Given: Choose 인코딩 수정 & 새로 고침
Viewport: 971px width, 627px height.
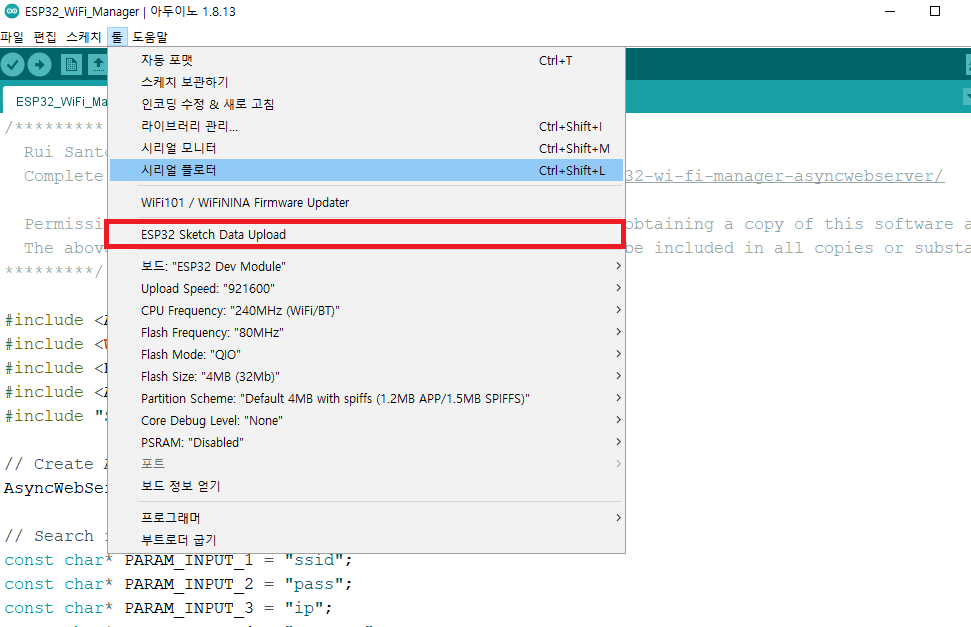Looking at the screenshot, I should [367, 104].
